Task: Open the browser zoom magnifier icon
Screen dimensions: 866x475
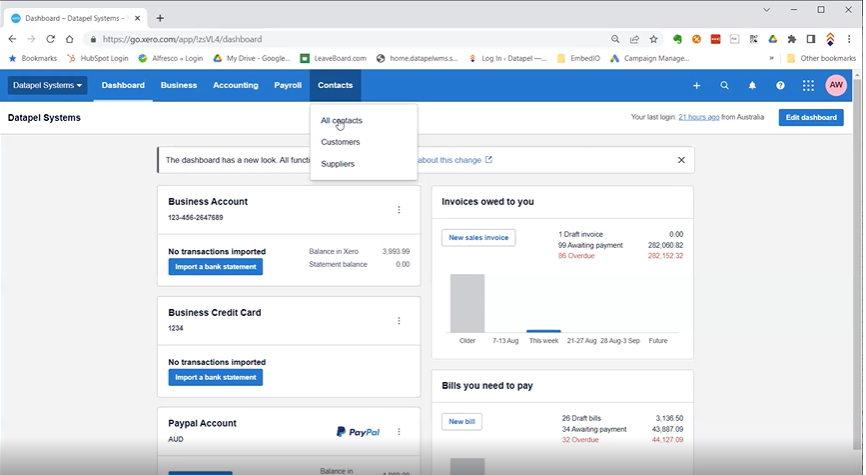Action: [615, 39]
